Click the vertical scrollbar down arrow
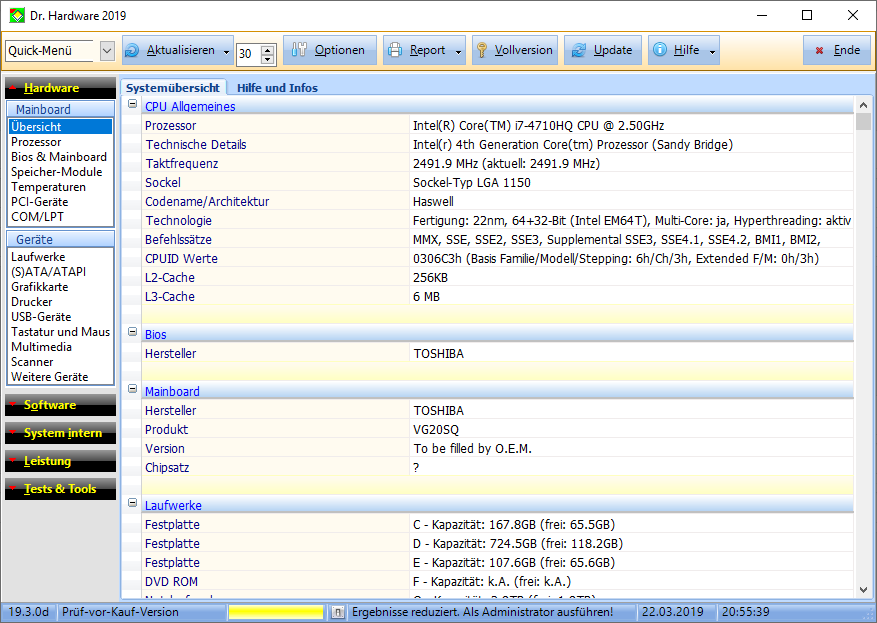877x623 pixels. click(x=863, y=590)
